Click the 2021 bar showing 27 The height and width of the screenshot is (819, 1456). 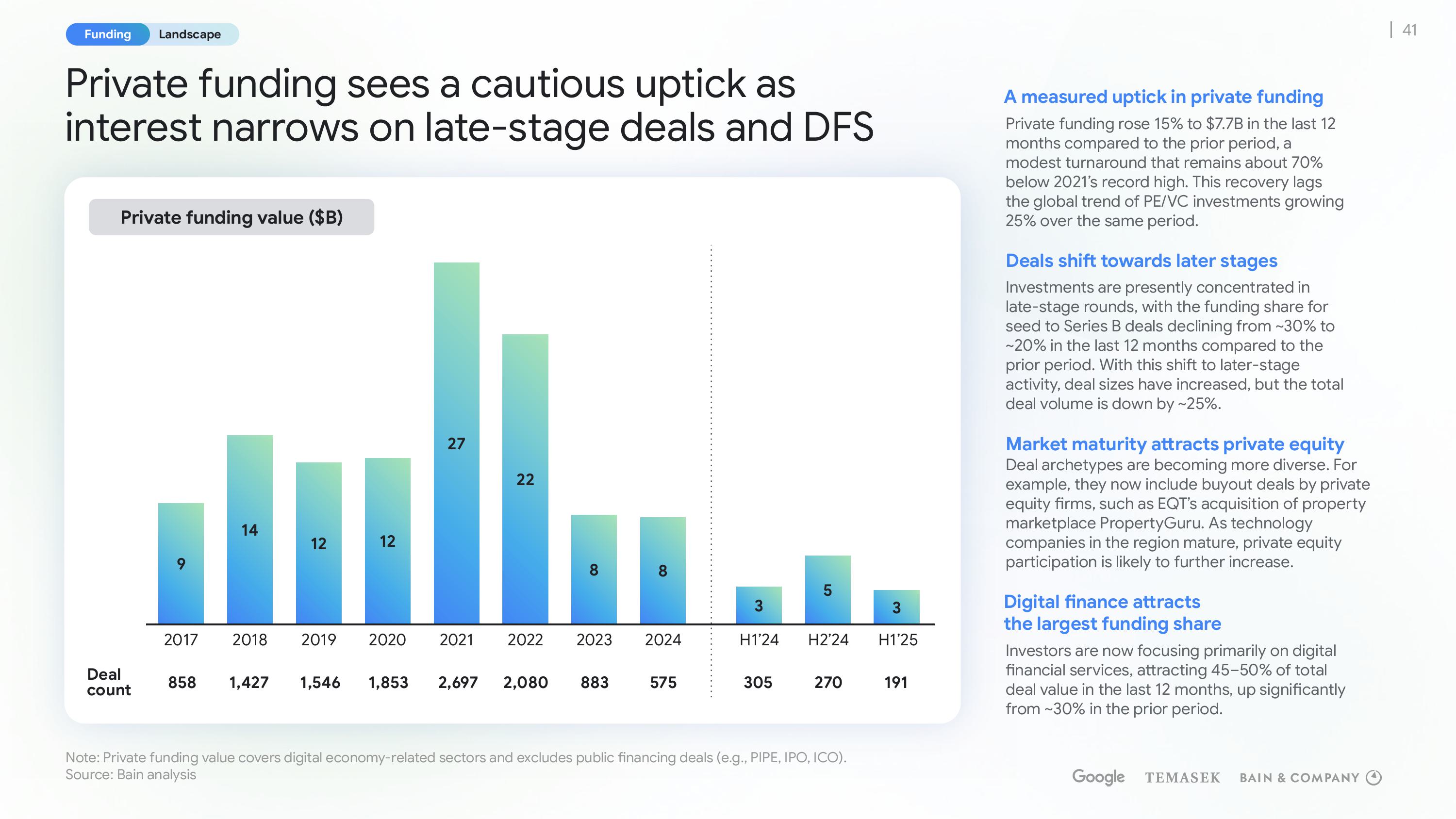tap(456, 442)
